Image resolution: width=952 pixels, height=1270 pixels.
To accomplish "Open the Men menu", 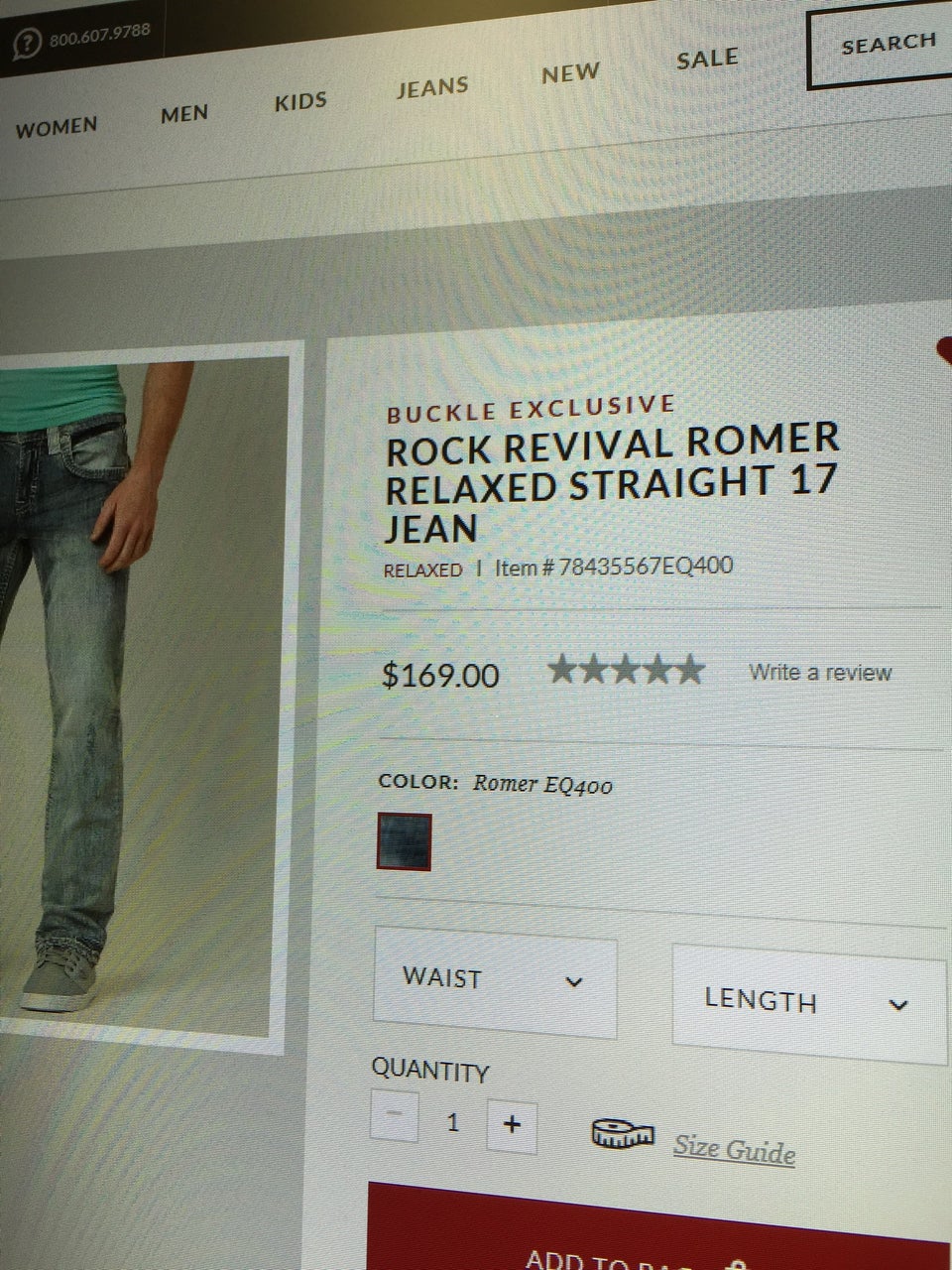I will [x=184, y=114].
